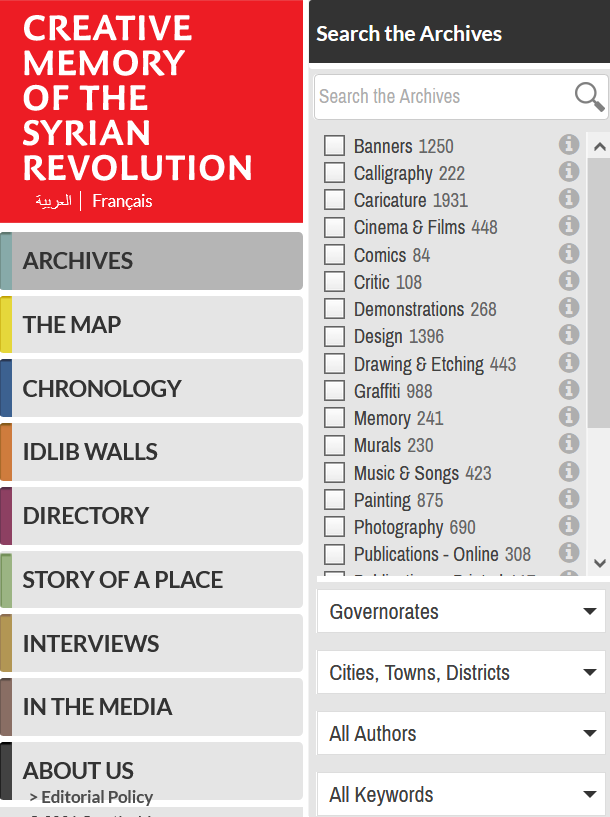
Task: Click info icon for Demonstrations
Action: coord(569,307)
